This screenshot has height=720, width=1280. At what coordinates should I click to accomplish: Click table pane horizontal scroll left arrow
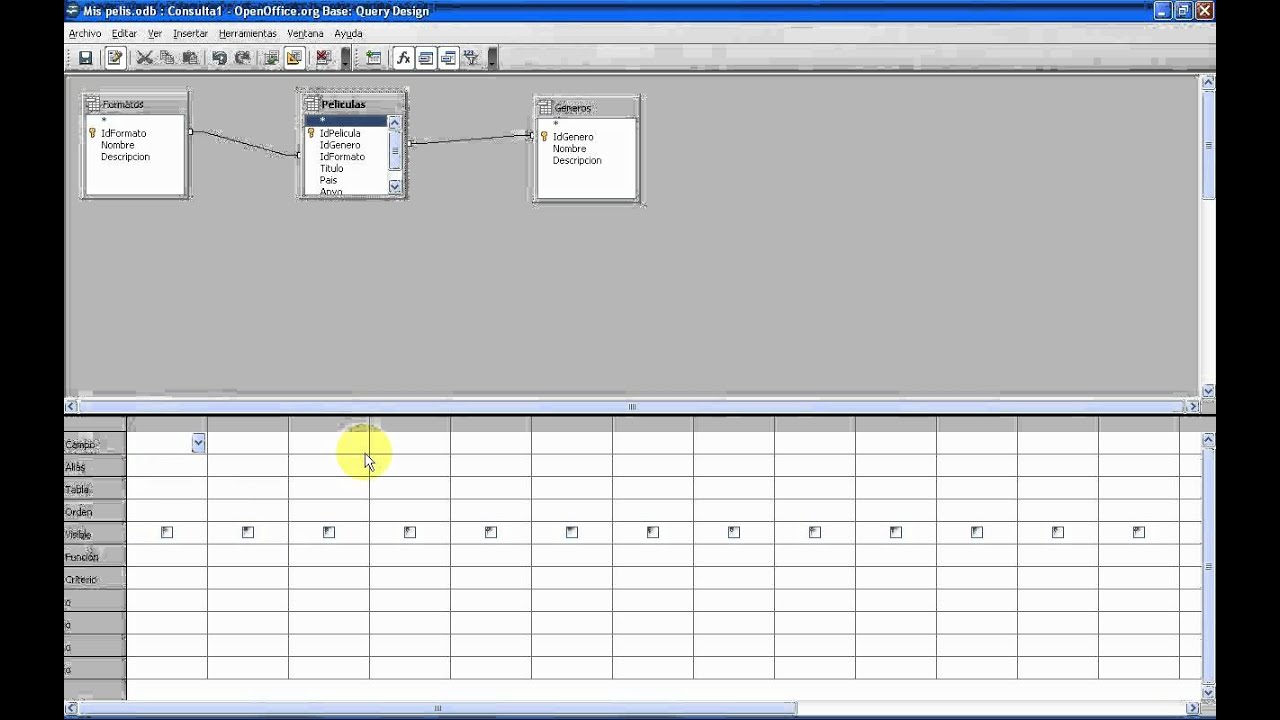(x=71, y=407)
